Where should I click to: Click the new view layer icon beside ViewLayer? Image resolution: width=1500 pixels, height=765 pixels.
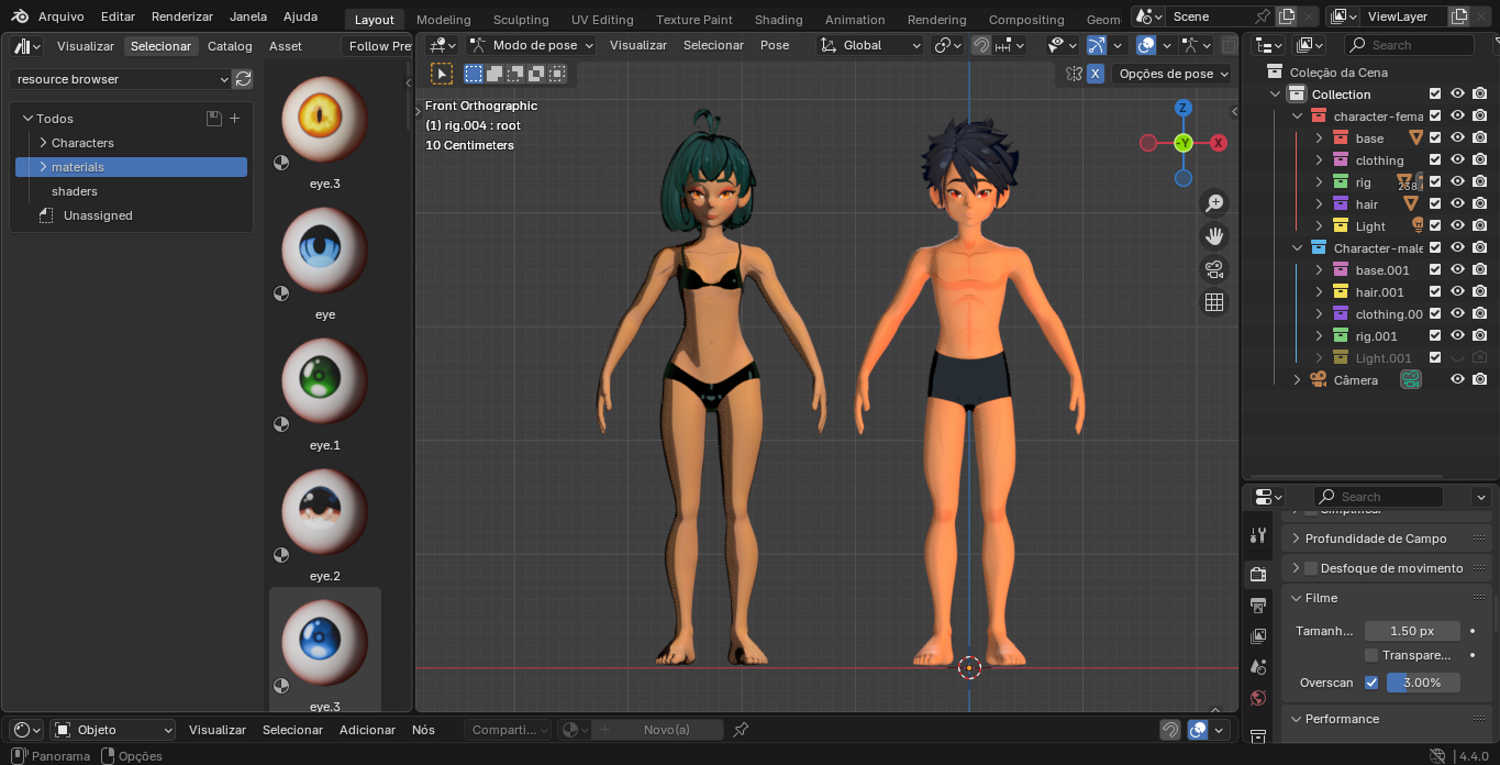(x=1460, y=16)
